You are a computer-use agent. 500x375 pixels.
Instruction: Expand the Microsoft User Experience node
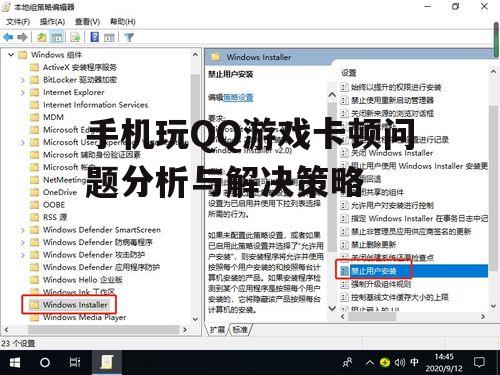(23, 142)
